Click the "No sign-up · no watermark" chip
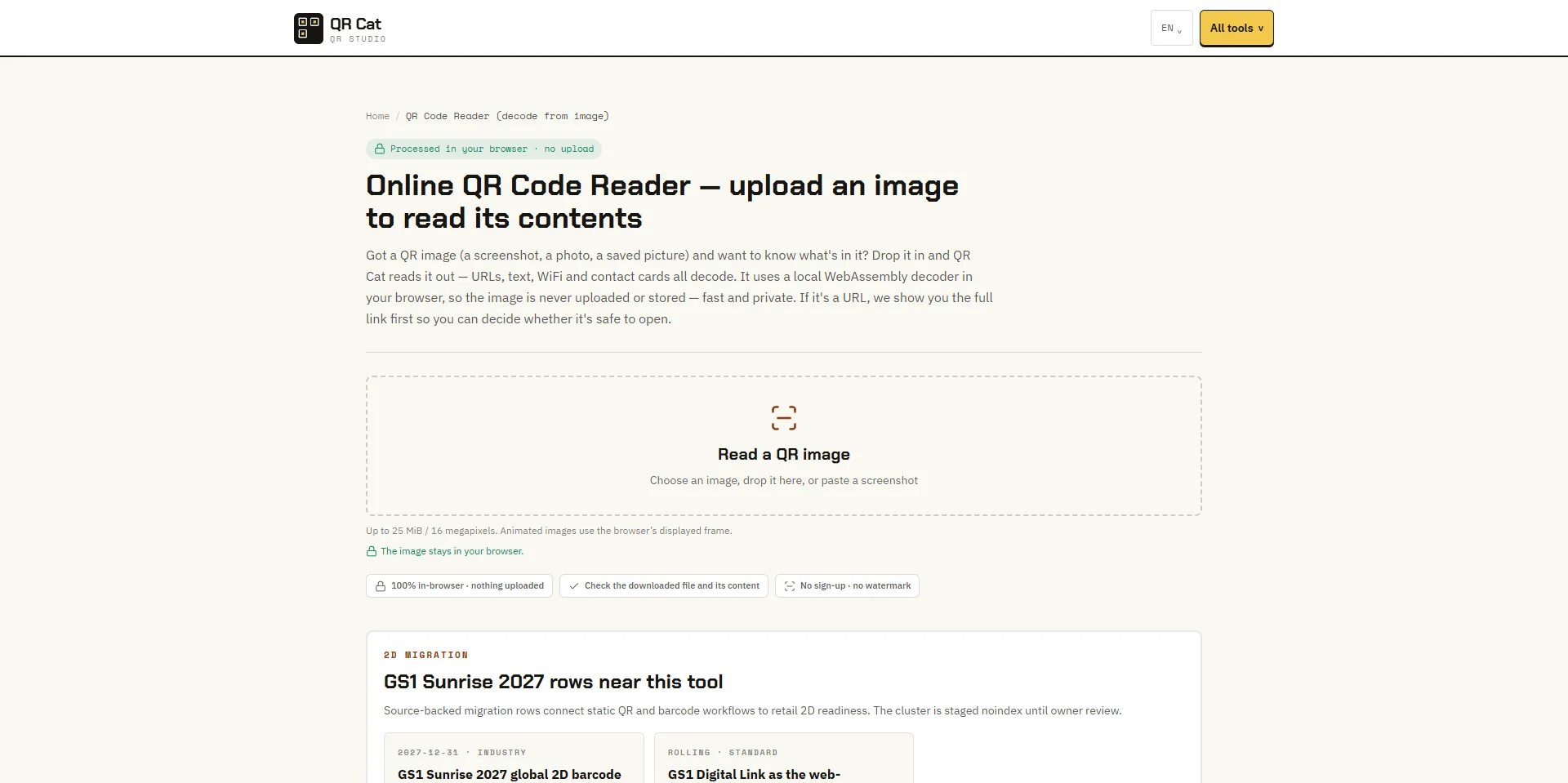The height and width of the screenshot is (783, 1568). [847, 586]
